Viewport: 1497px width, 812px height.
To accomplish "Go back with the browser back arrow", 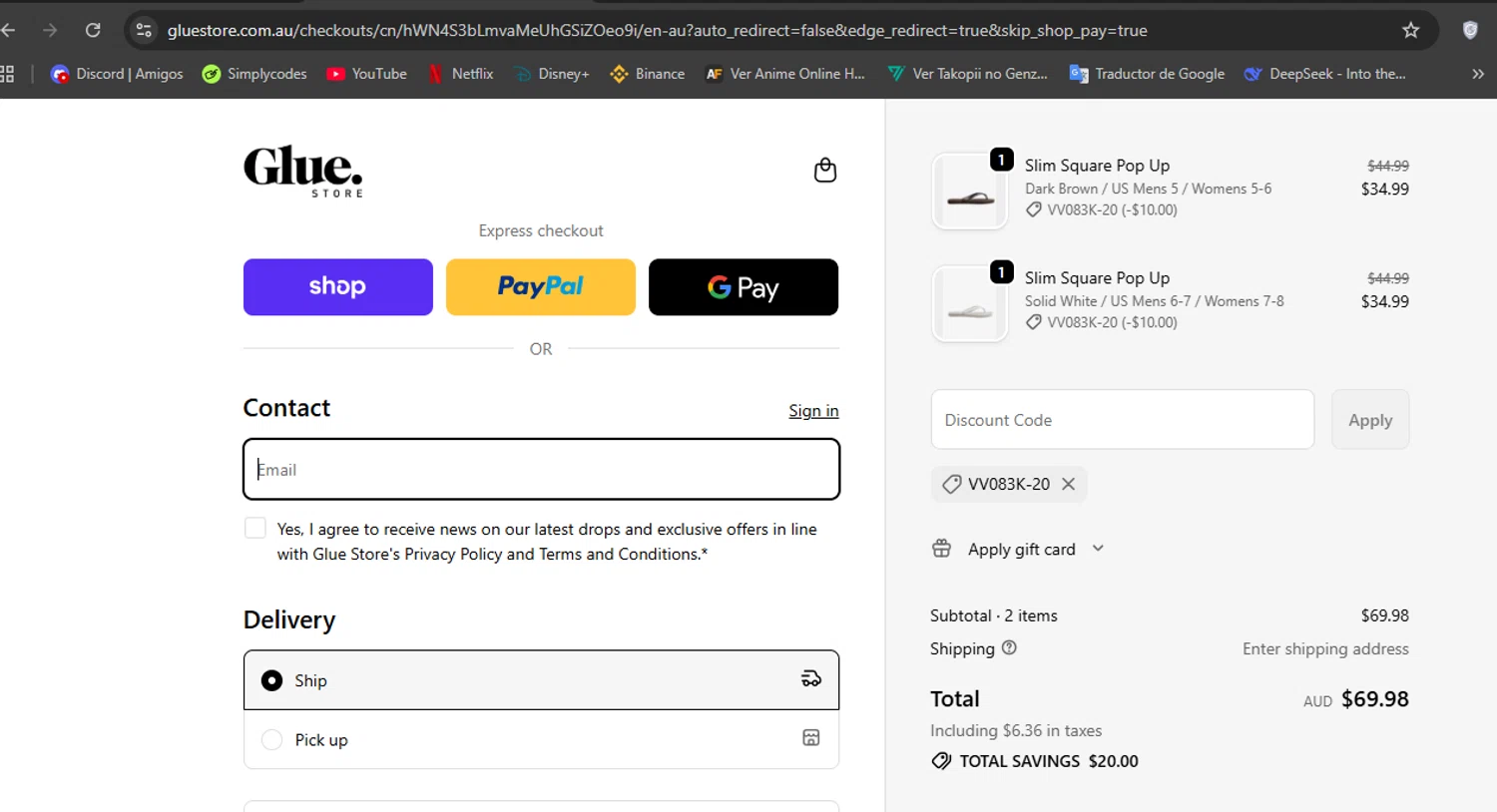I will point(8,30).
